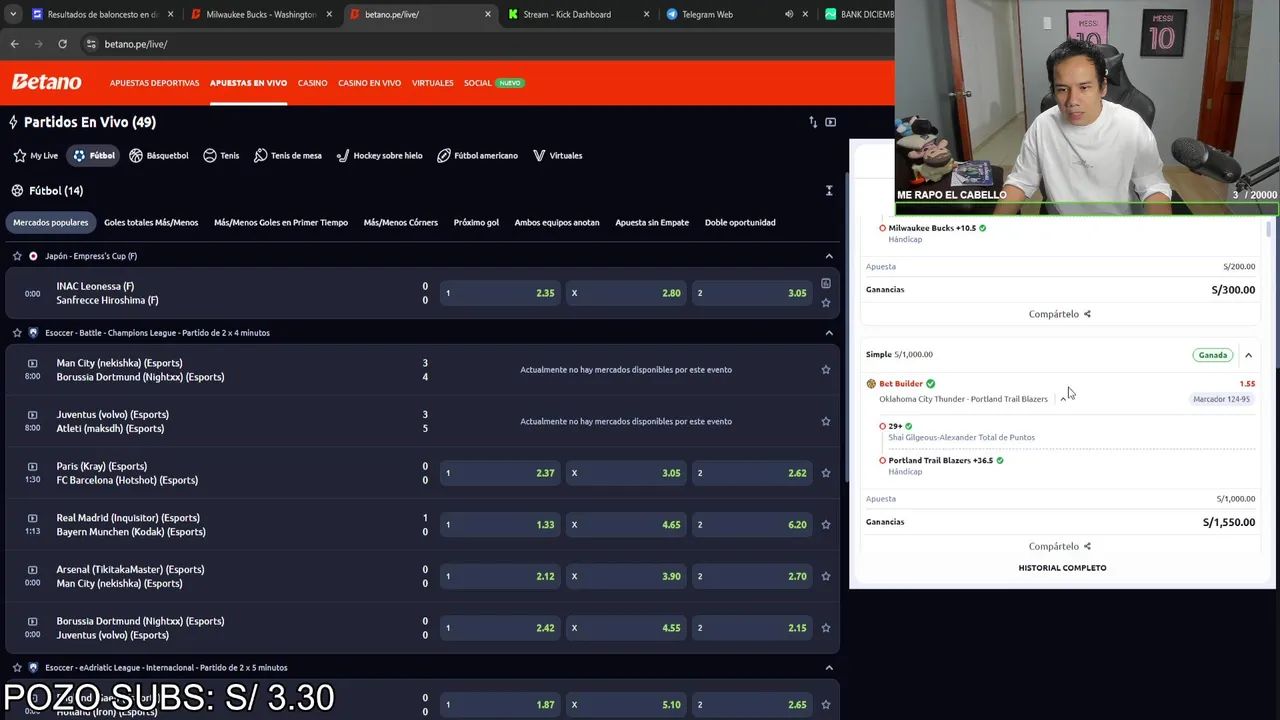Select Tenis de mesa filter
1280x720 pixels.
click(288, 156)
